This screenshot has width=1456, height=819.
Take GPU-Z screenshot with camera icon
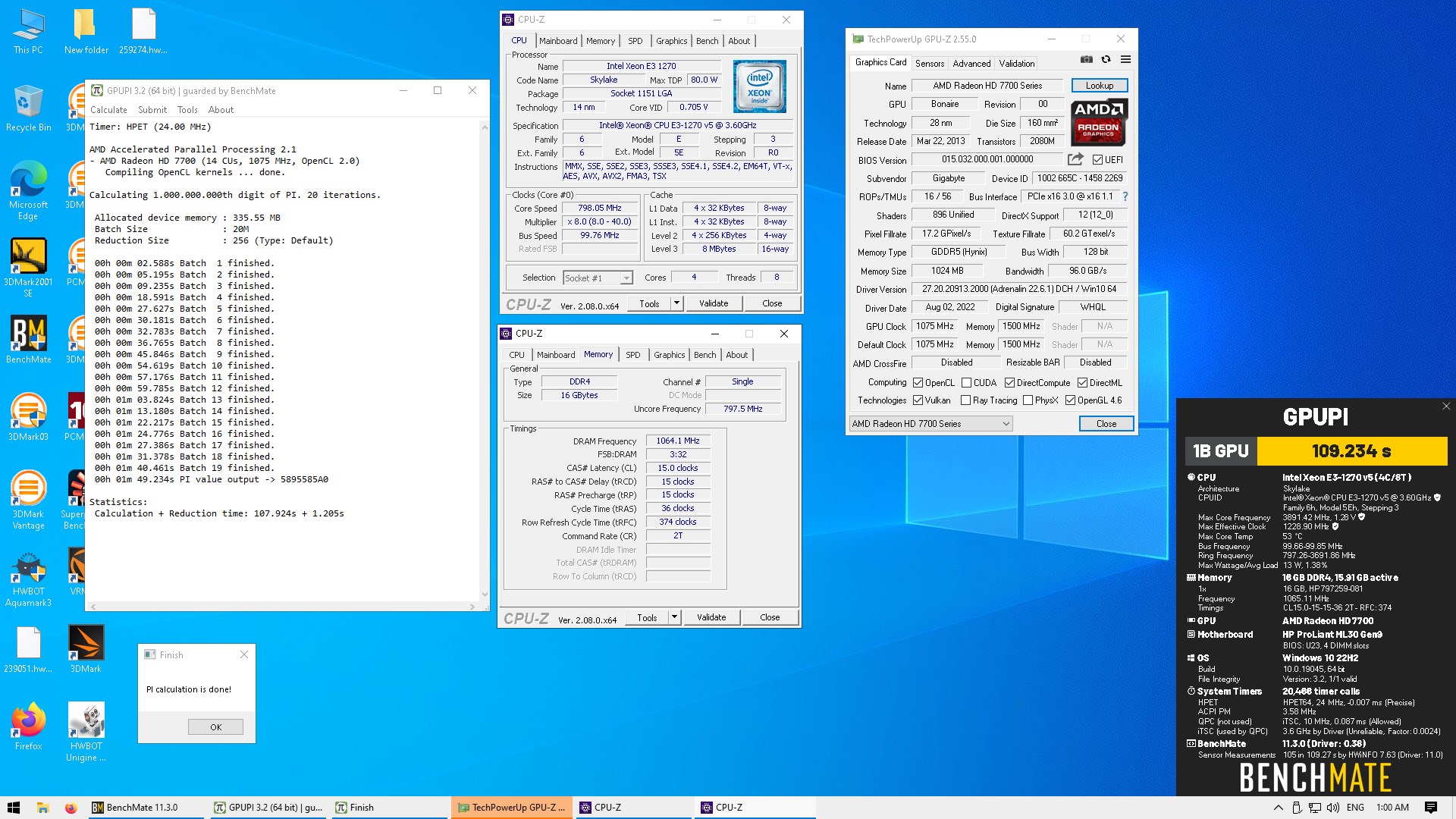point(1086,60)
